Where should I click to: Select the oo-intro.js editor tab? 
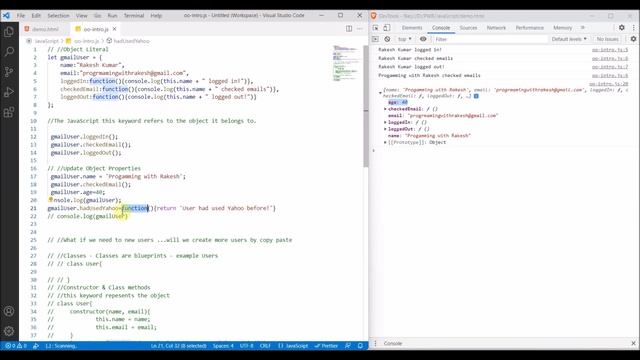pyautogui.click(x=96, y=29)
